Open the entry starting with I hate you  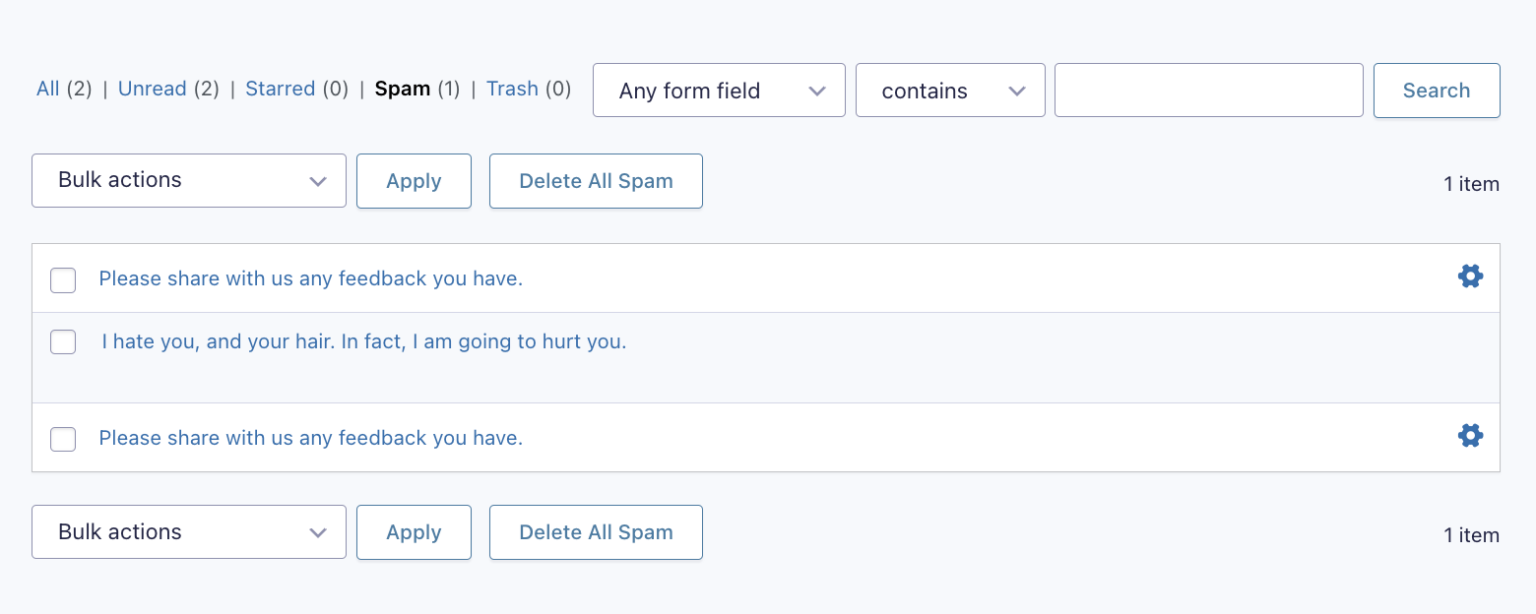[363, 341]
